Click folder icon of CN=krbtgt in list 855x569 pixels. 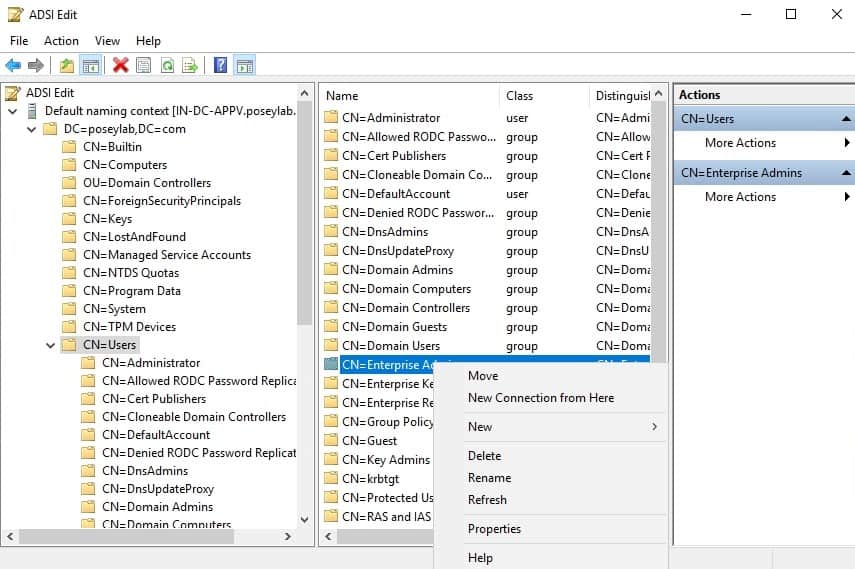[x=330, y=478]
